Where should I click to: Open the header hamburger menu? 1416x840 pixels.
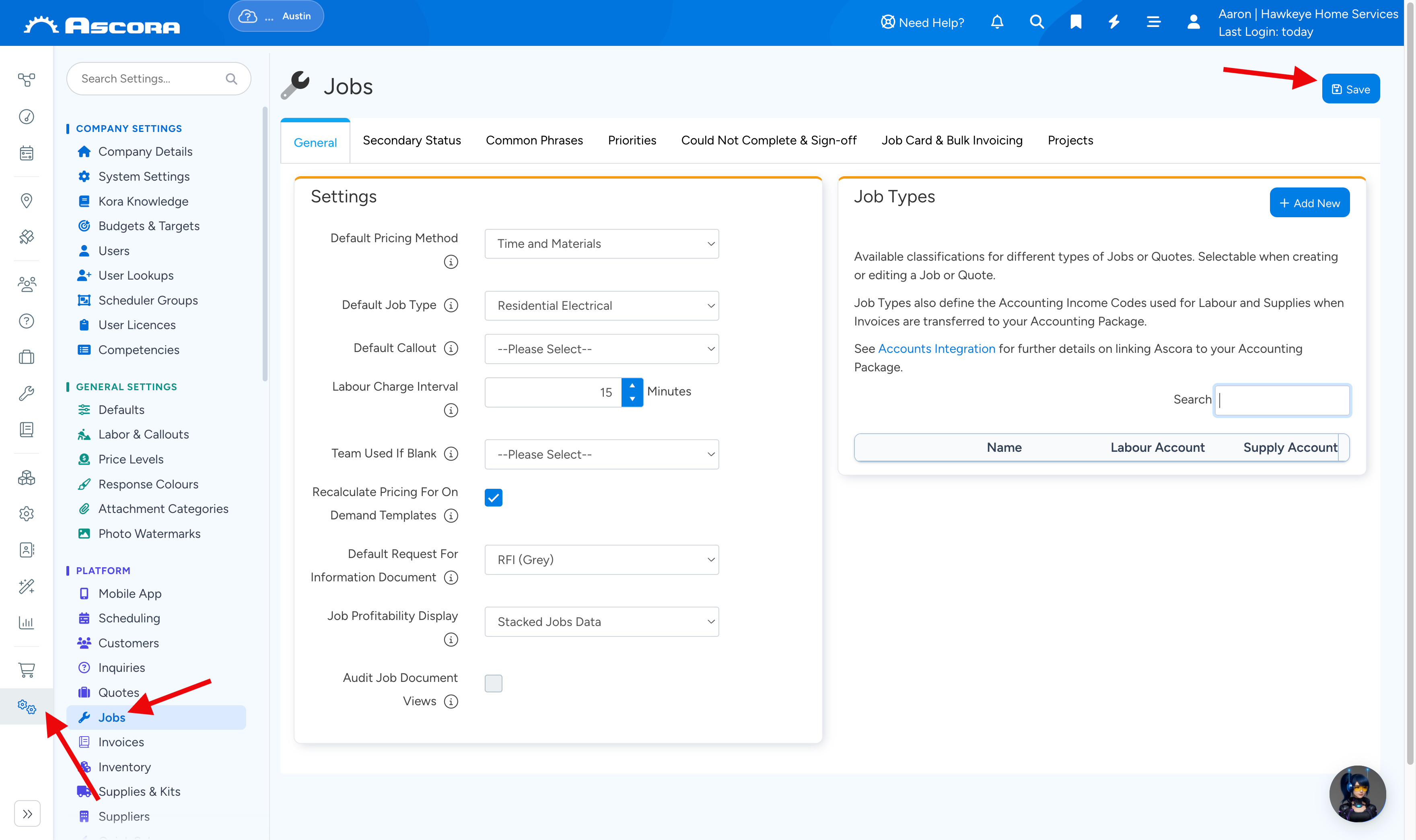coord(1153,22)
